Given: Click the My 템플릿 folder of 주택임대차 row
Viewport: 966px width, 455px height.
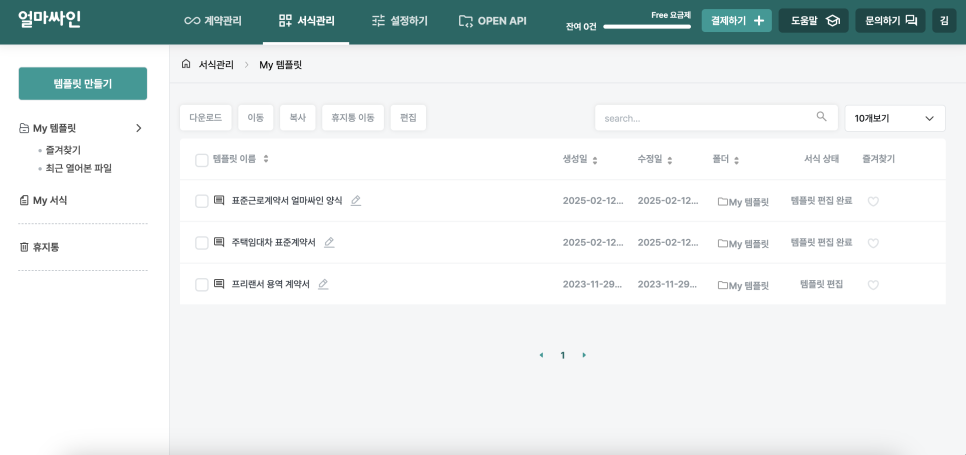Looking at the screenshot, I should tap(744, 244).
